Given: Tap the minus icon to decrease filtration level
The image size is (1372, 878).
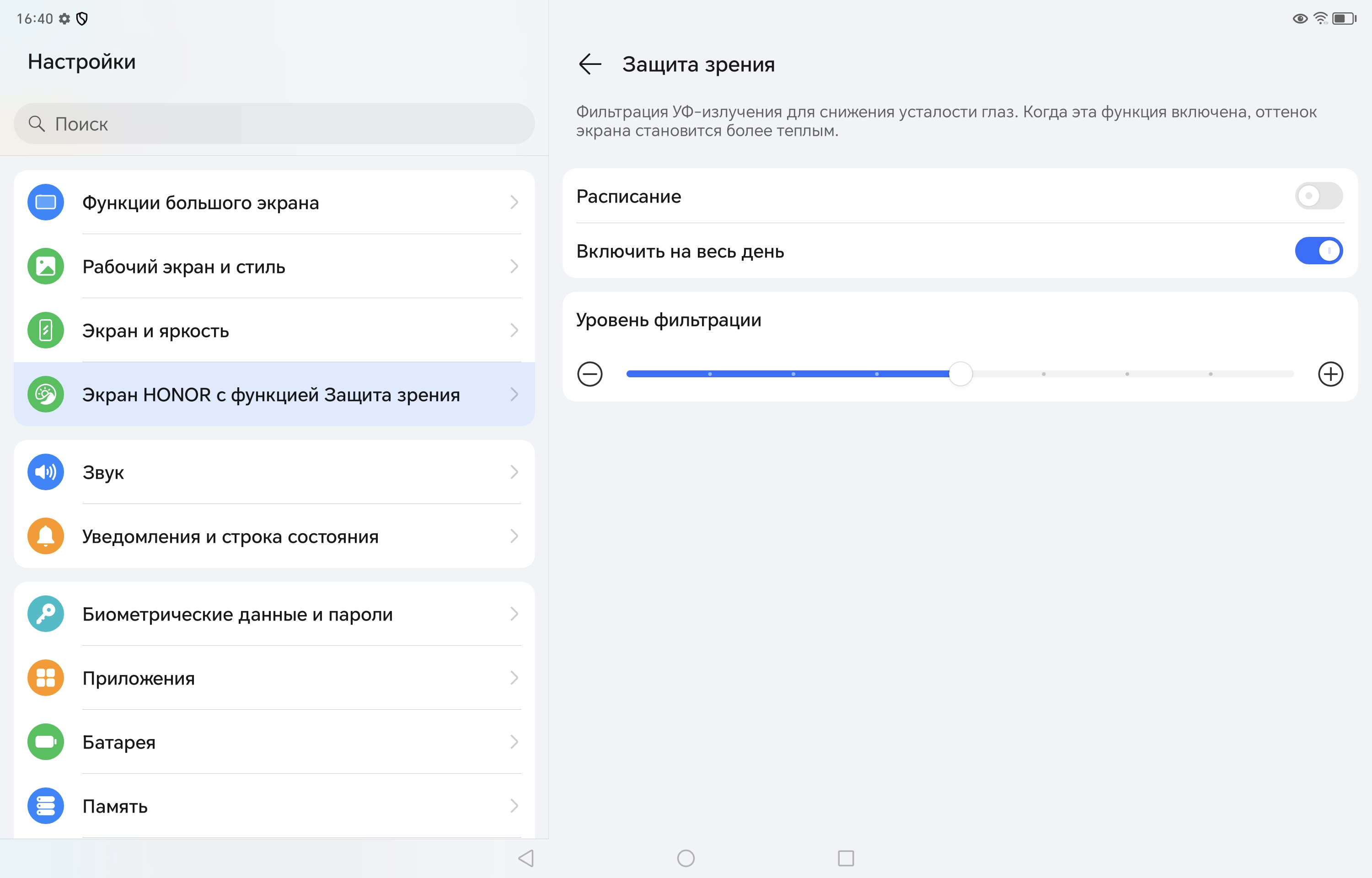Looking at the screenshot, I should [x=590, y=374].
